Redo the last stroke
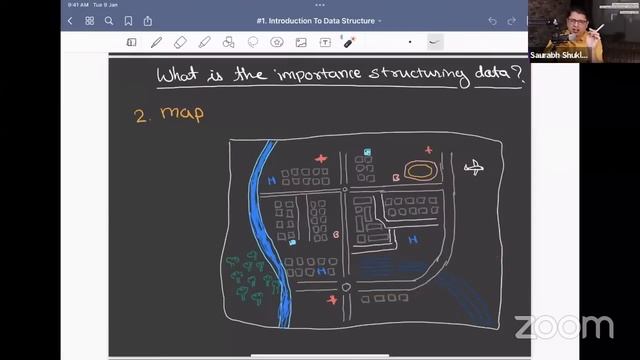This screenshot has width=640, height=360. click(511, 21)
